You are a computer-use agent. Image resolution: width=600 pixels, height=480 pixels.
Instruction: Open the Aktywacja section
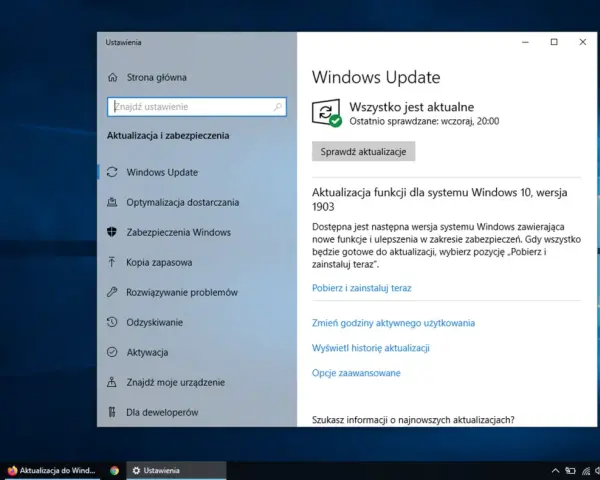(x=197, y=352)
